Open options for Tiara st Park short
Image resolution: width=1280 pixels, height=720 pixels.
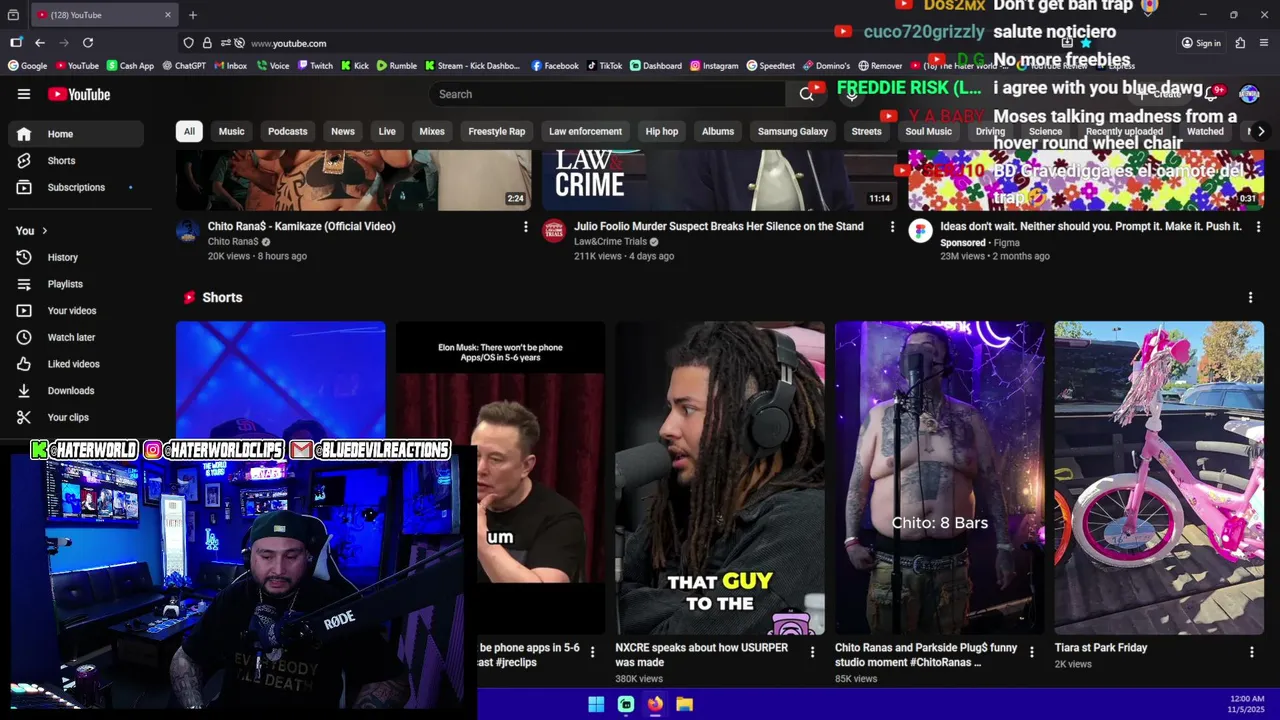click(x=1251, y=652)
